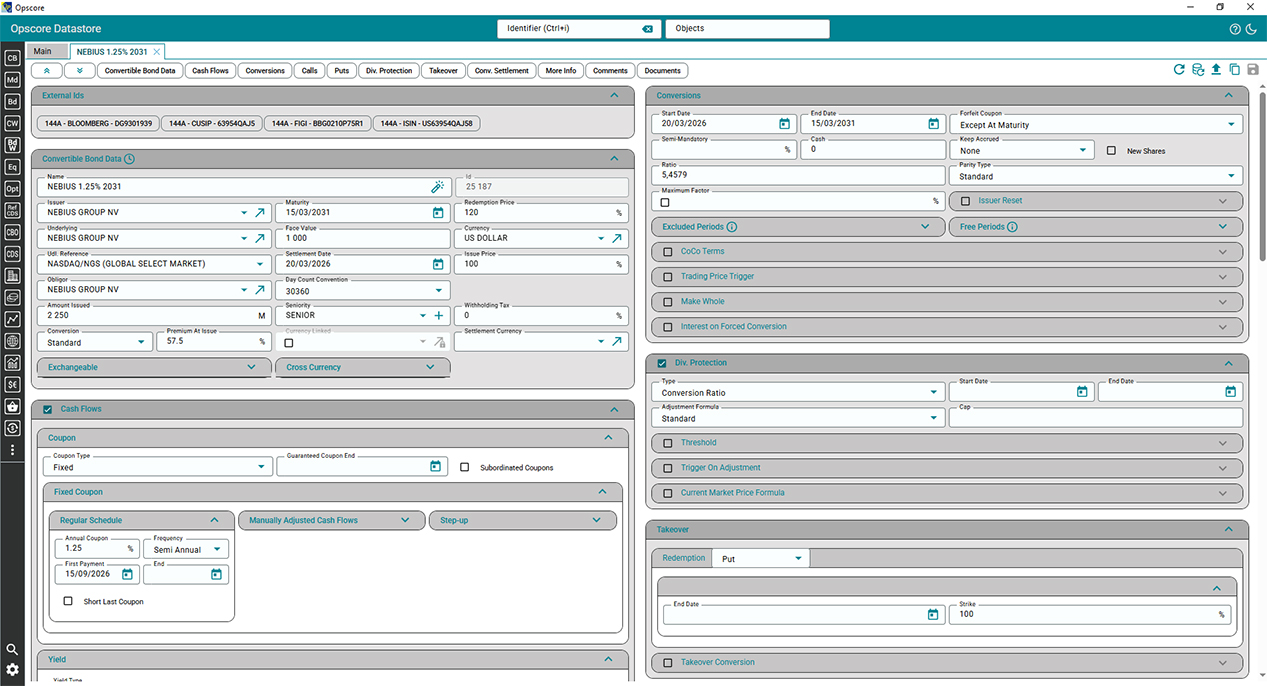Click the copy/duplicate icon near save
1267x686 pixels.
click(1235, 70)
